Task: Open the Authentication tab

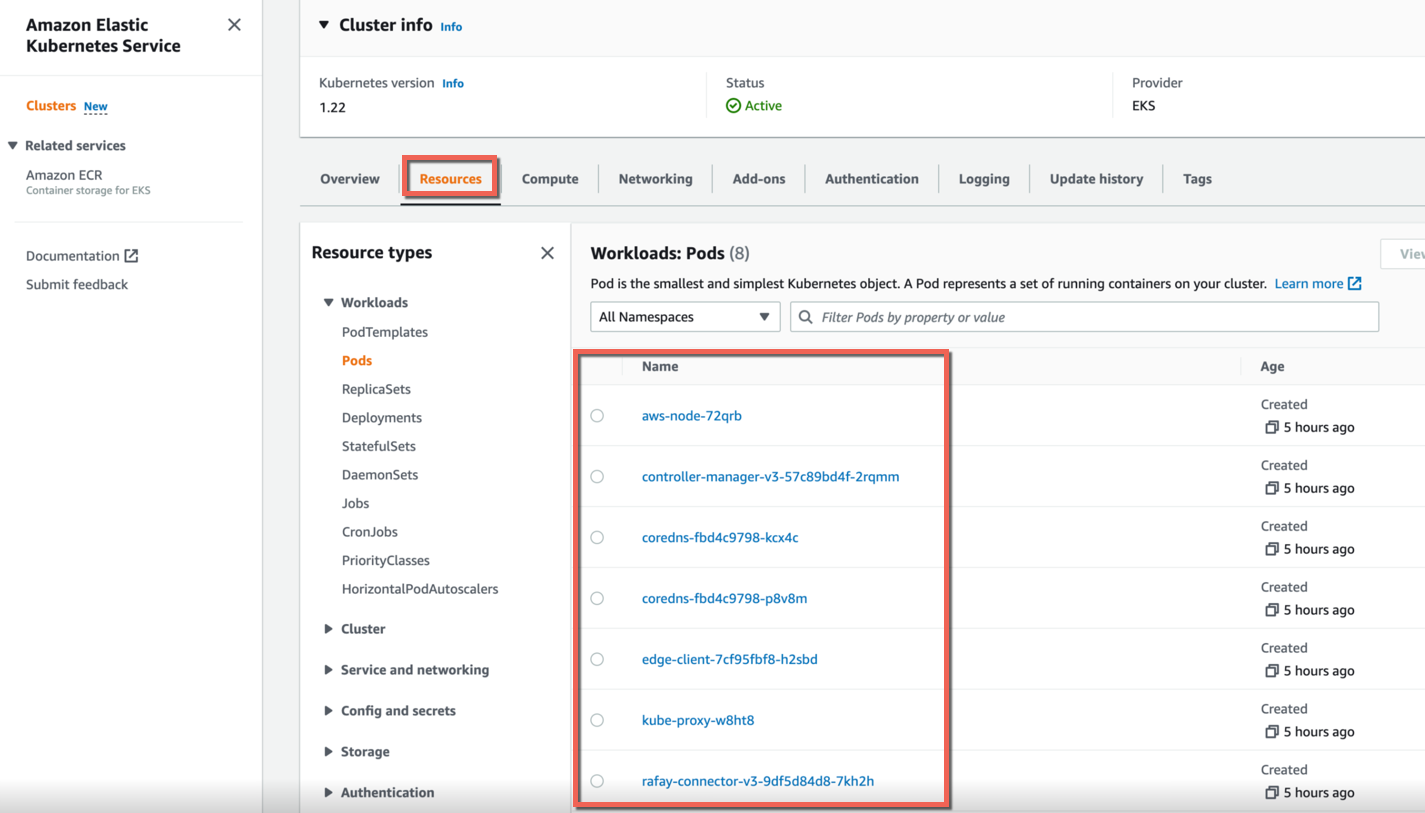Action: 872,179
